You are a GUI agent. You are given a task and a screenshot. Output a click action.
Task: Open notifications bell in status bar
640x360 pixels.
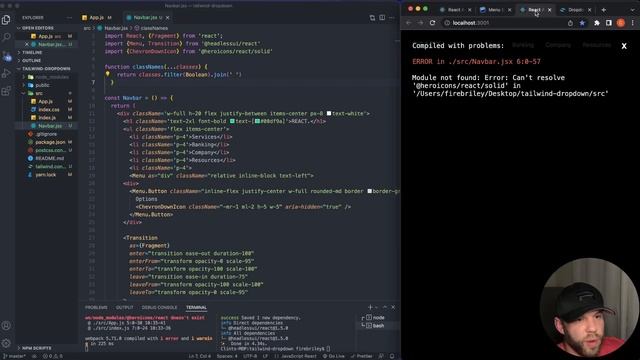pos(392,356)
